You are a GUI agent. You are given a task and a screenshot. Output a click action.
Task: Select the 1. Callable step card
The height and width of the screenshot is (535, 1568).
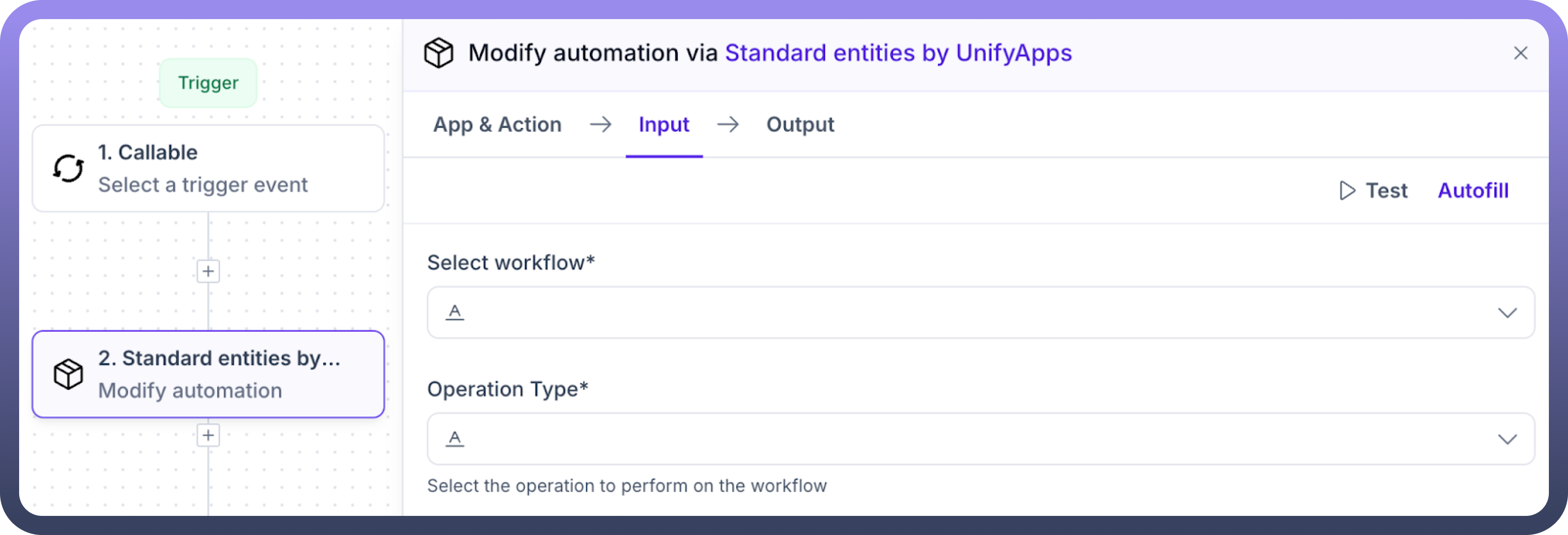(x=208, y=169)
